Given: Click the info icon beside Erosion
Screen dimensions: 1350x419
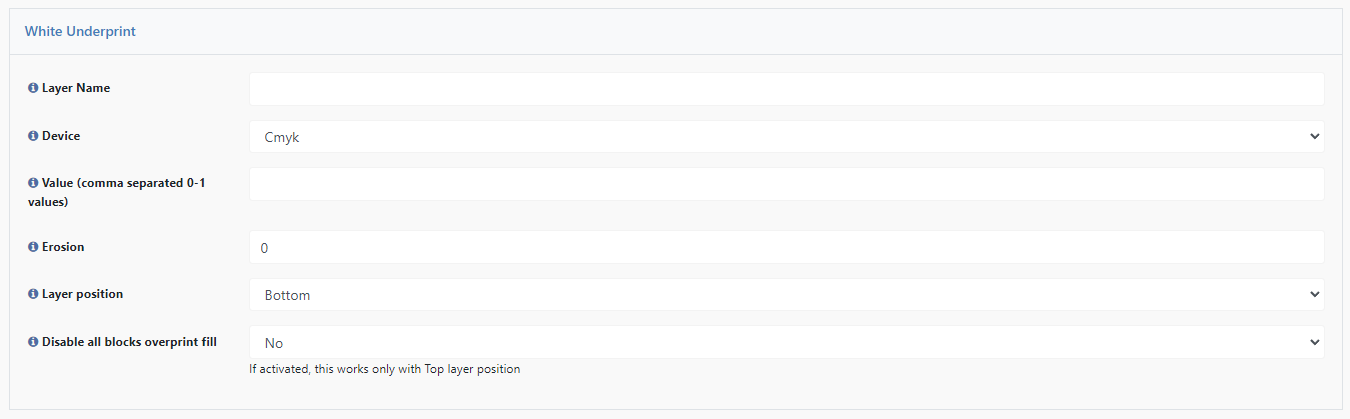Looking at the screenshot, I should pos(33,246).
